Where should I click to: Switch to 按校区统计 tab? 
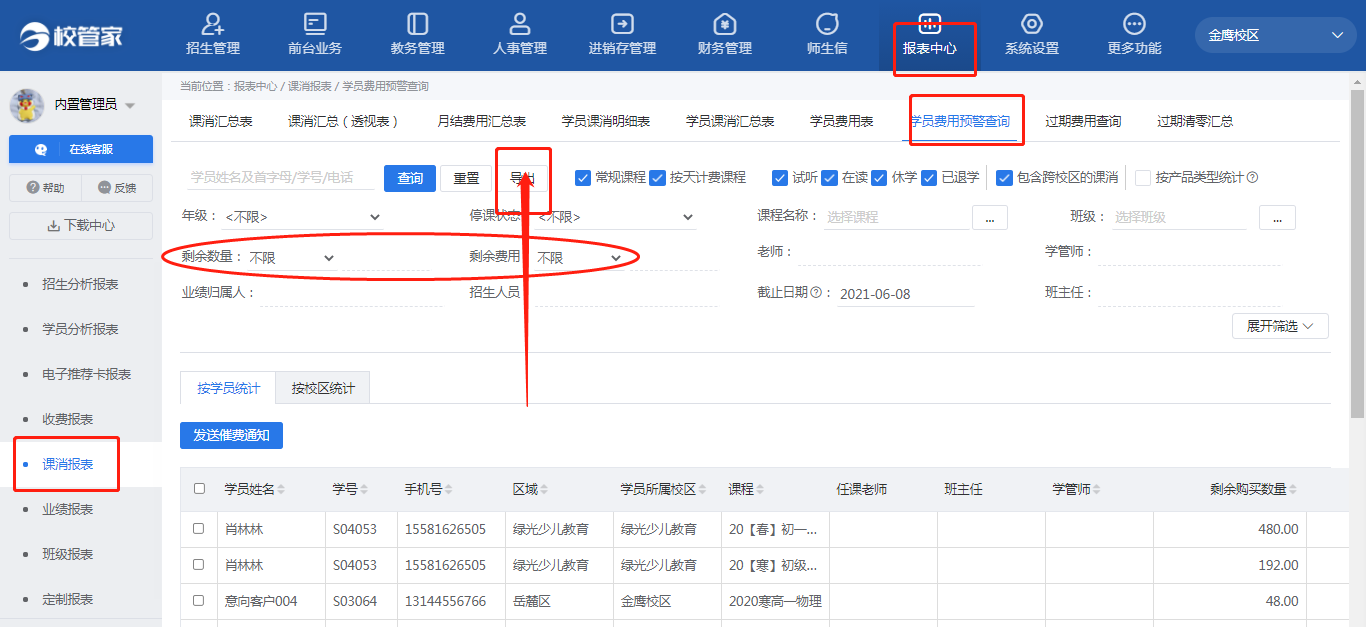point(323,388)
